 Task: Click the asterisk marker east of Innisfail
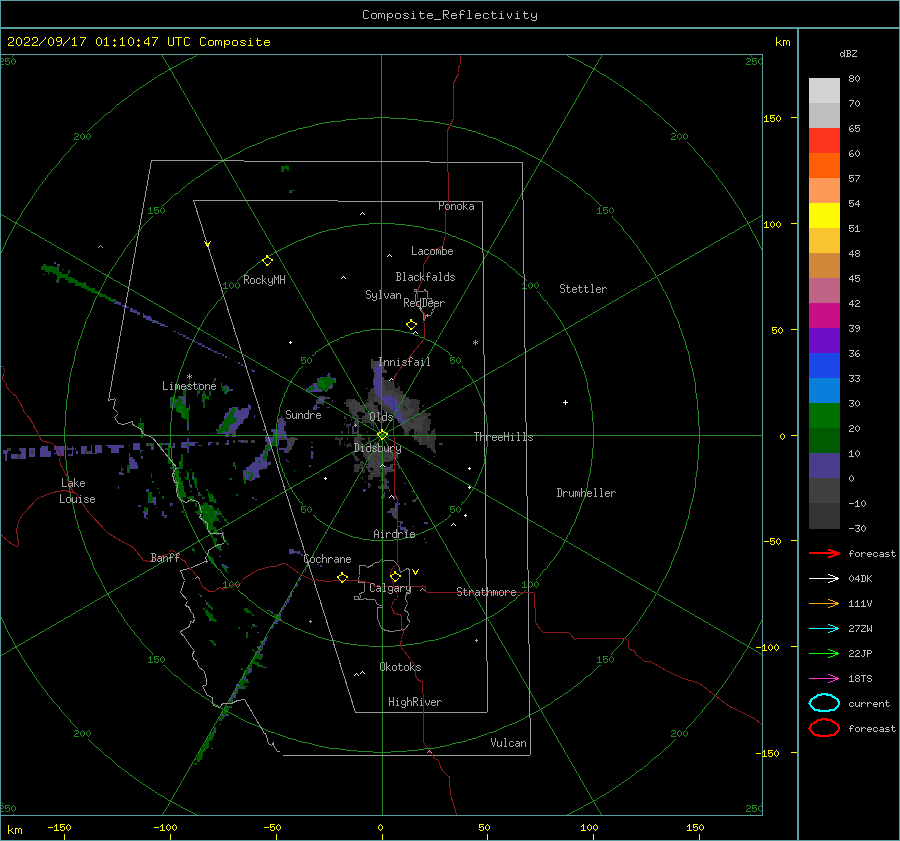tap(475, 343)
